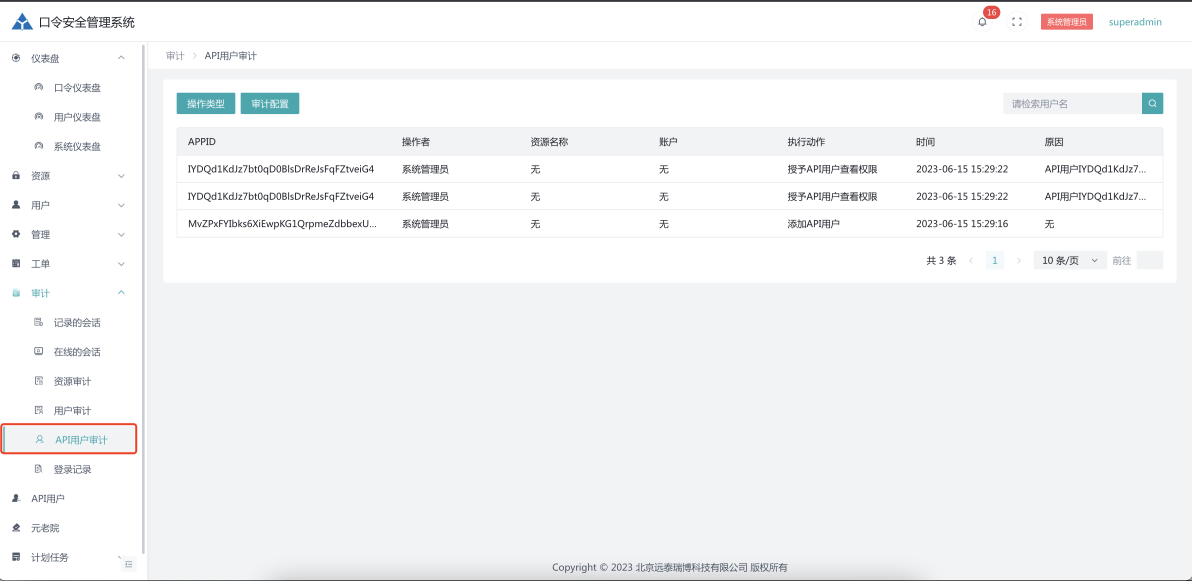The height and width of the screenshot is (581, 1192).
Task: Select 口令仪表盘 menu item
Action: (77, 88)
